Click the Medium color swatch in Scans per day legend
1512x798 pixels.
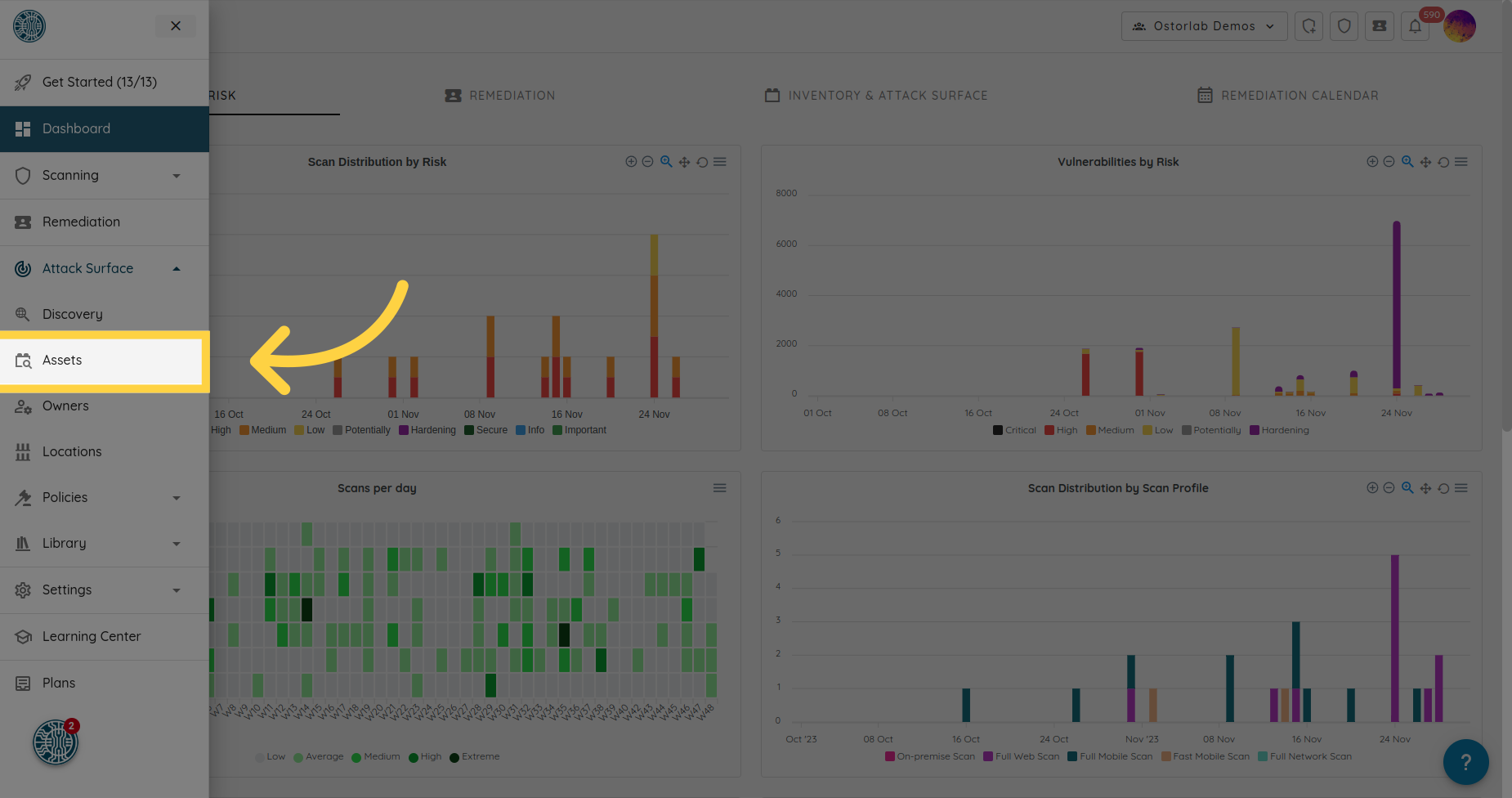[356, 757]
